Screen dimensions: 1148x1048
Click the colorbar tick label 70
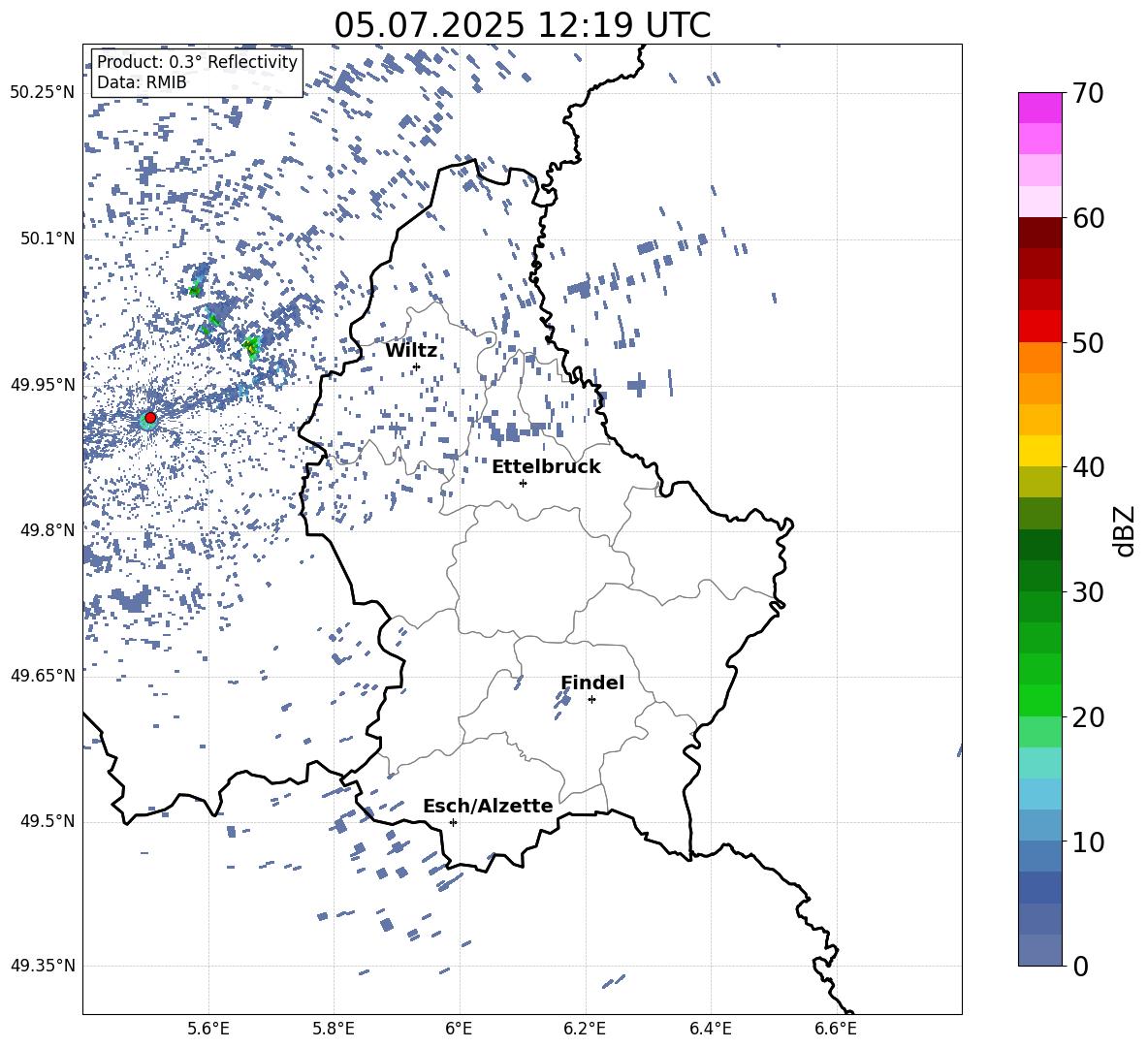[1089, 93]
